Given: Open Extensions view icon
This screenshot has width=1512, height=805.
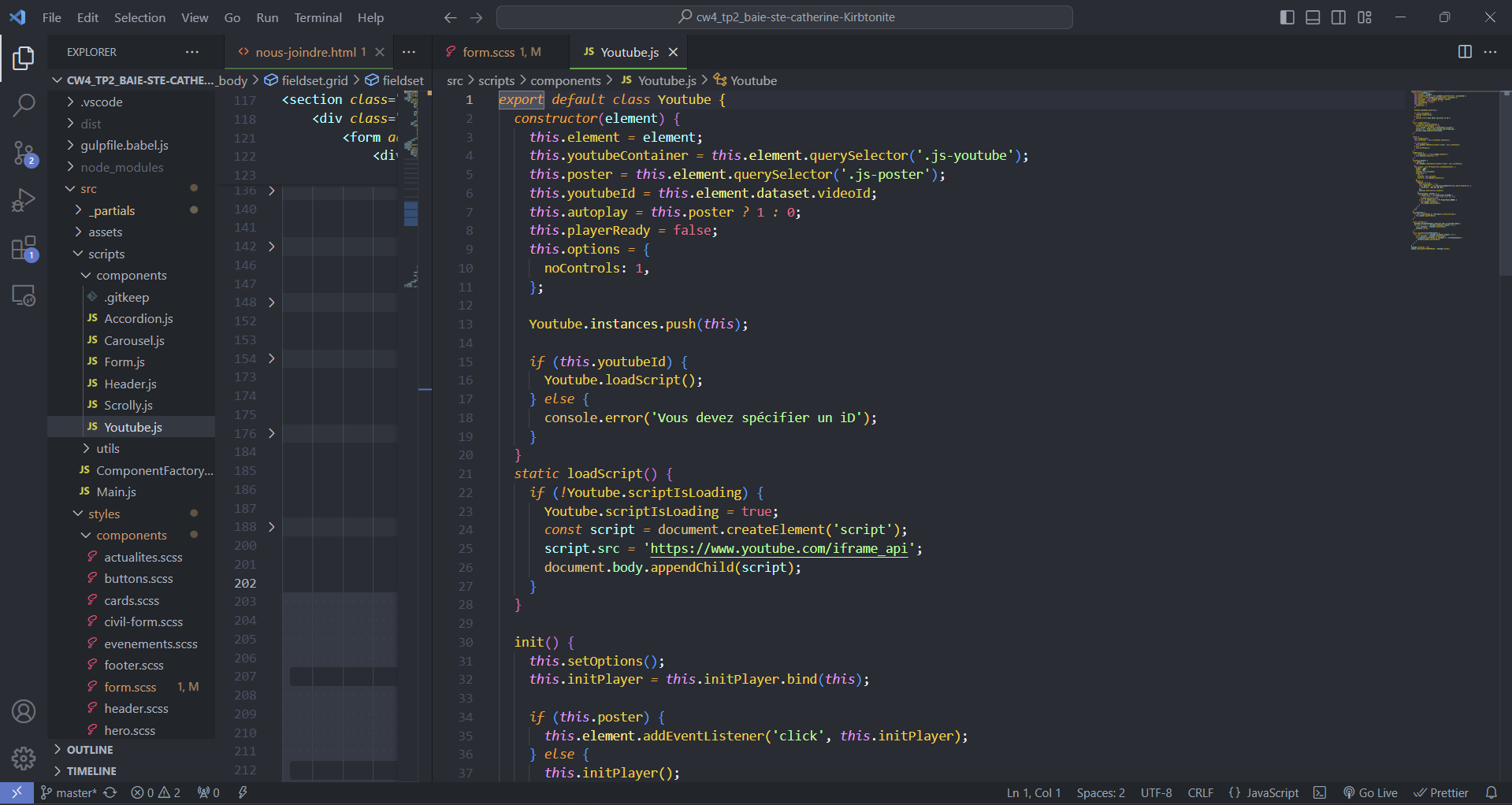Looking at the screenshot, I should [24, 248].
